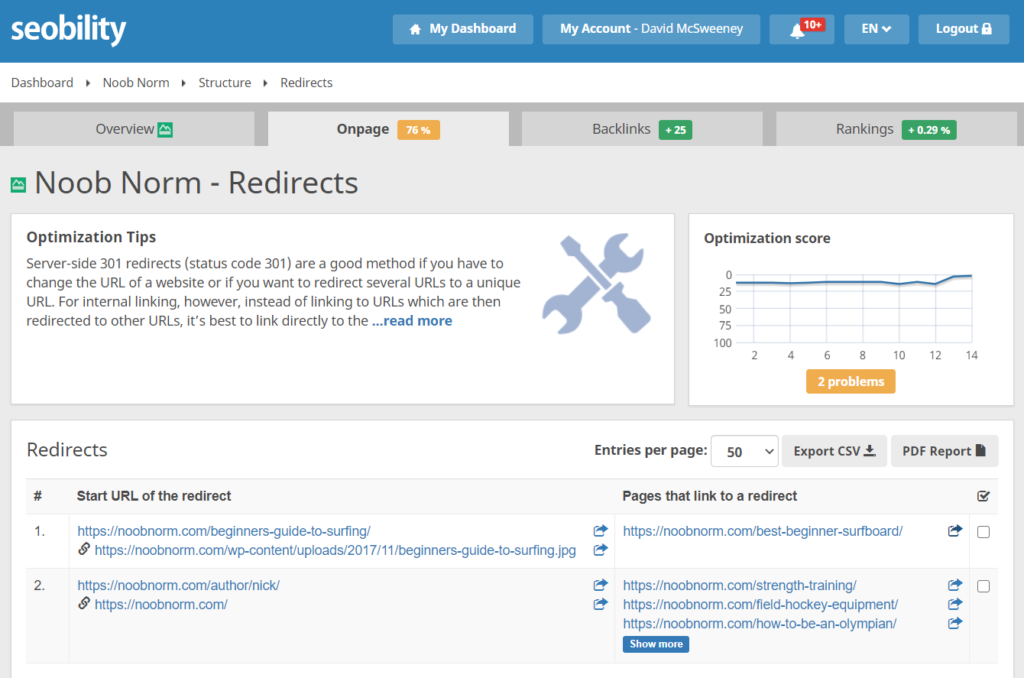
Task: Open field-hockey-equipment page link
Action: click(x=760, y=604)
